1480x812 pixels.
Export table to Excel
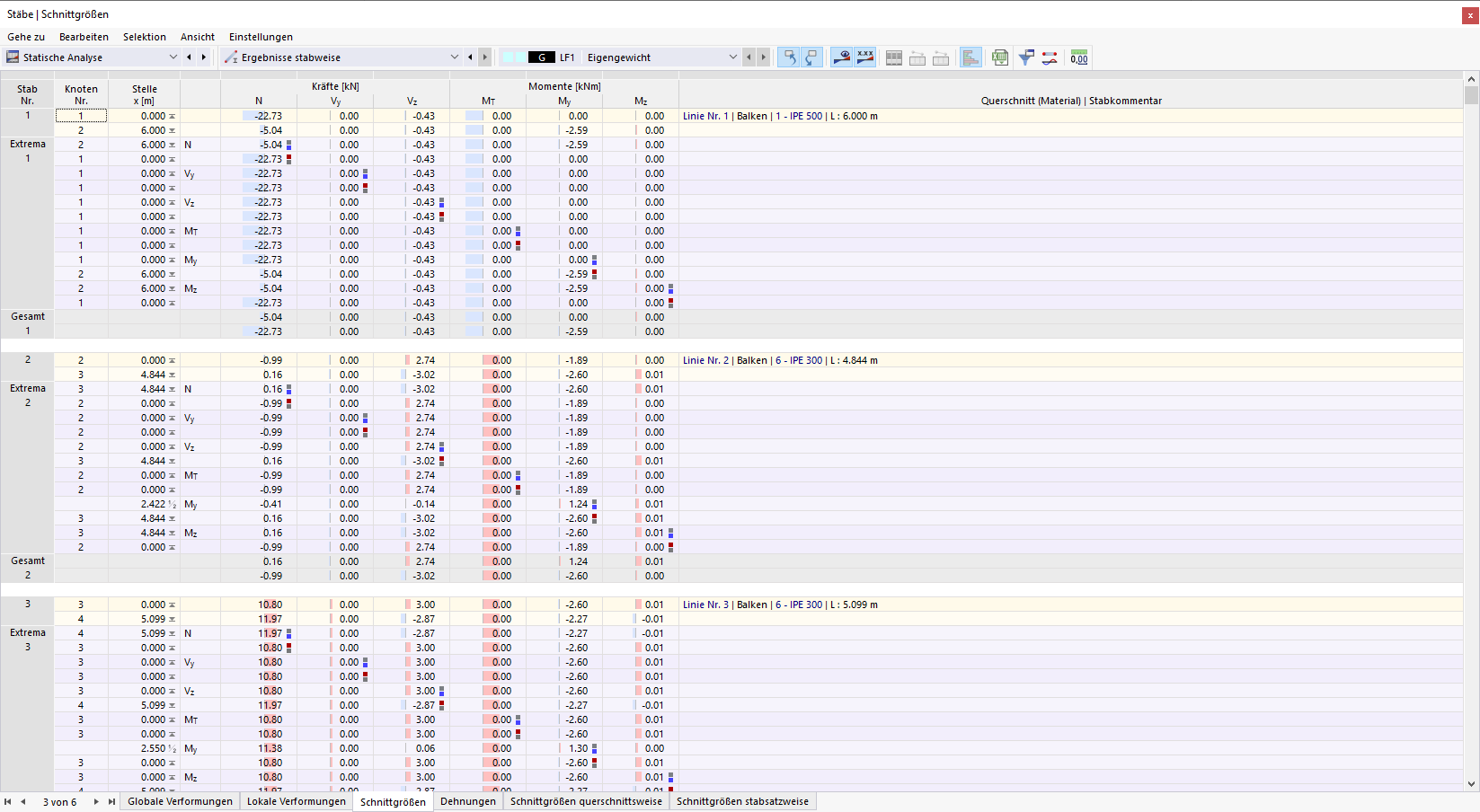pos(1000,57)
